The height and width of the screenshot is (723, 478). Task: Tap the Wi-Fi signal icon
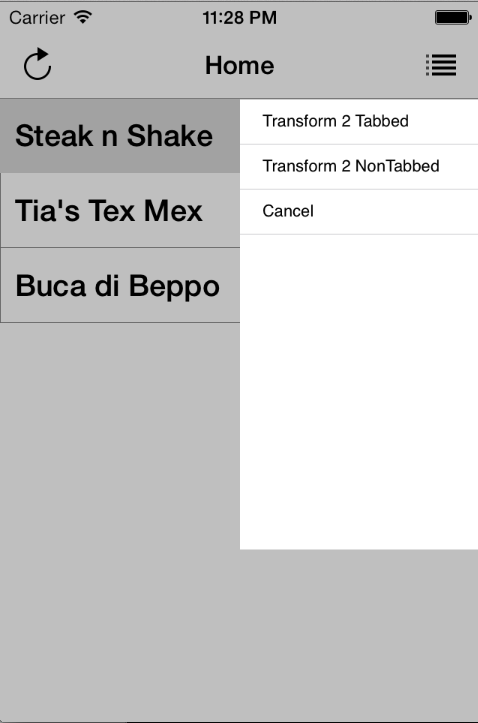[83, 18]
